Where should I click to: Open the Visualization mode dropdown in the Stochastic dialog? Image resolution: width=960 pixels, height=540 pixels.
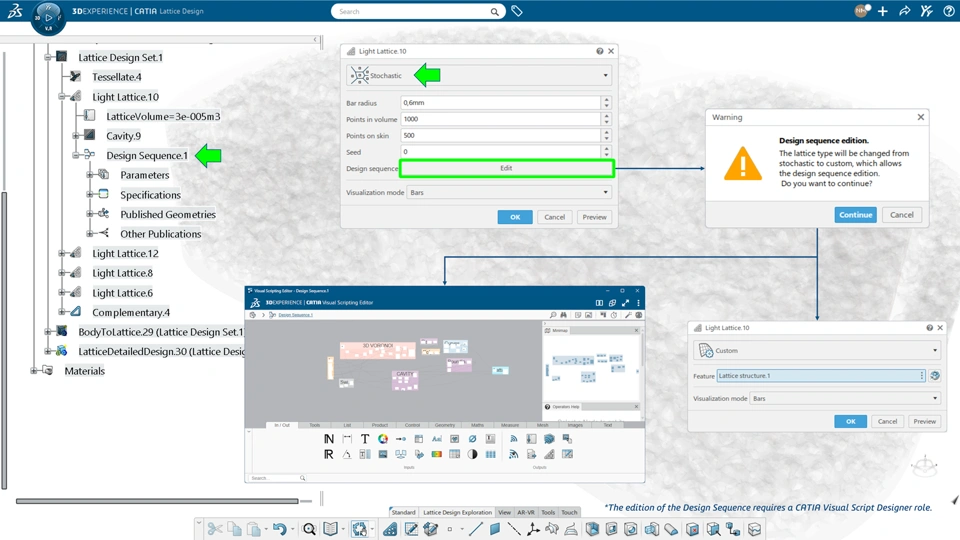509,192
